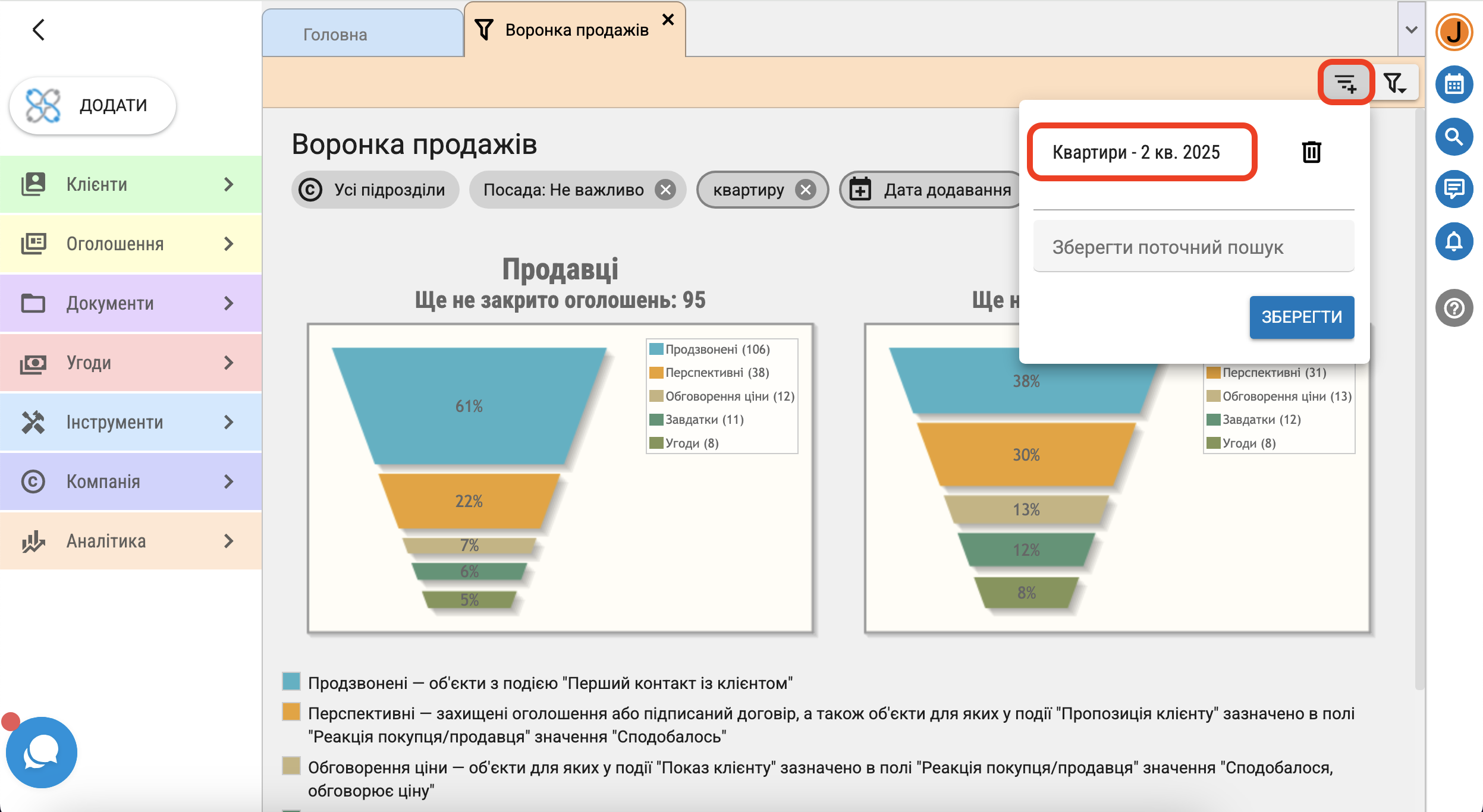The width and height of the screenshot is (1483, 812).
Task: Remove the квартиру filter chip
Action: [806, 190]
